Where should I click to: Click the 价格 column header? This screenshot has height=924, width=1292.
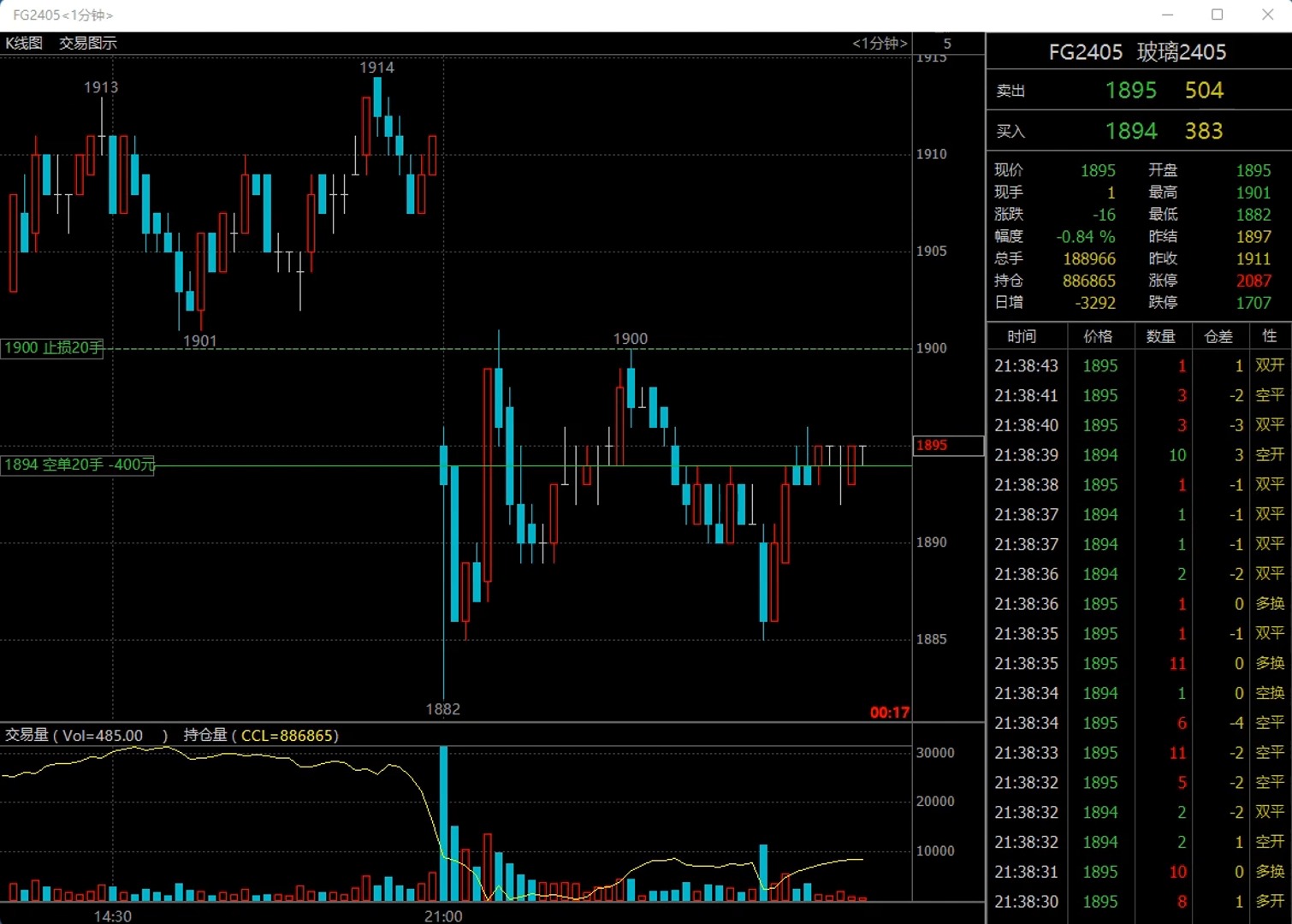1099,336
